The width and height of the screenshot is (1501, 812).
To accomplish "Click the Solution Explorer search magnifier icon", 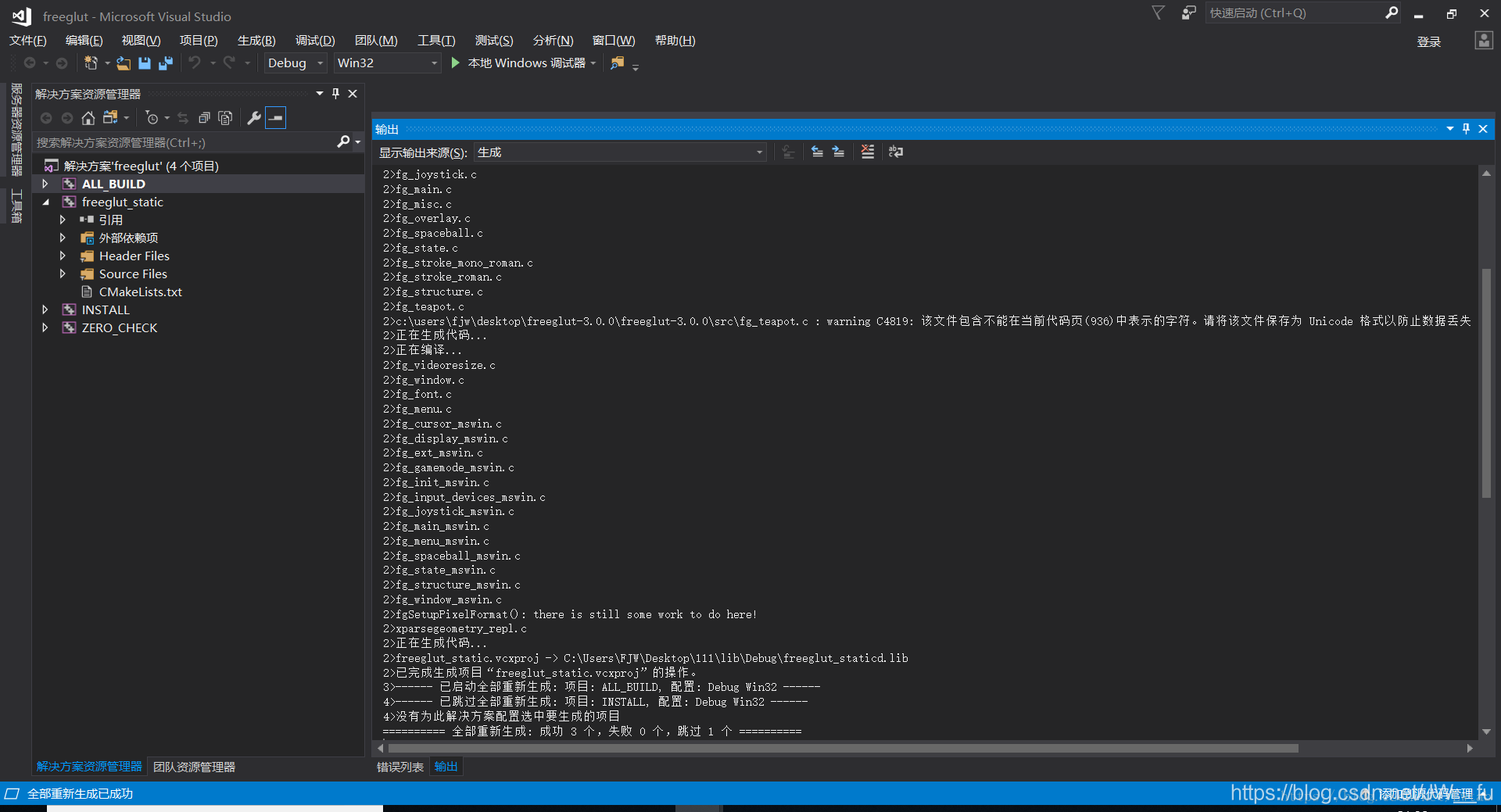I will tap(343, 141).
